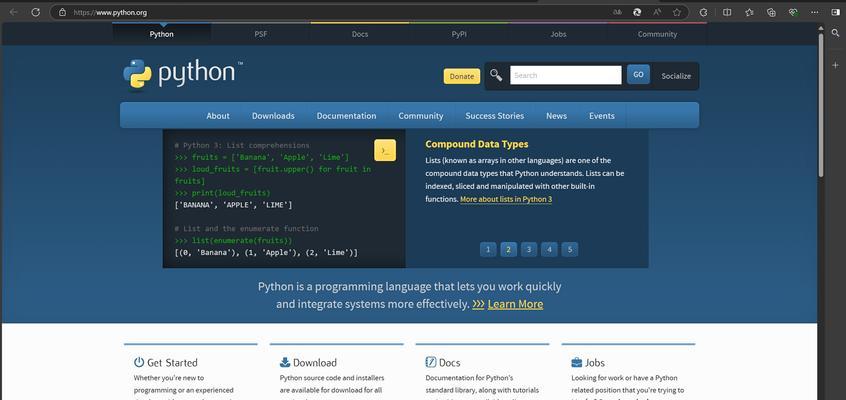
Task: Switch to the Community top tab
Action: [657, 34]
